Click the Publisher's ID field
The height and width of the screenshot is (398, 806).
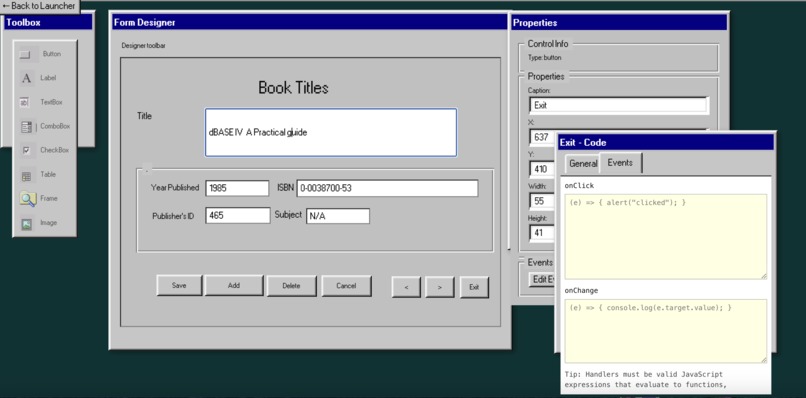click(237, 215)
